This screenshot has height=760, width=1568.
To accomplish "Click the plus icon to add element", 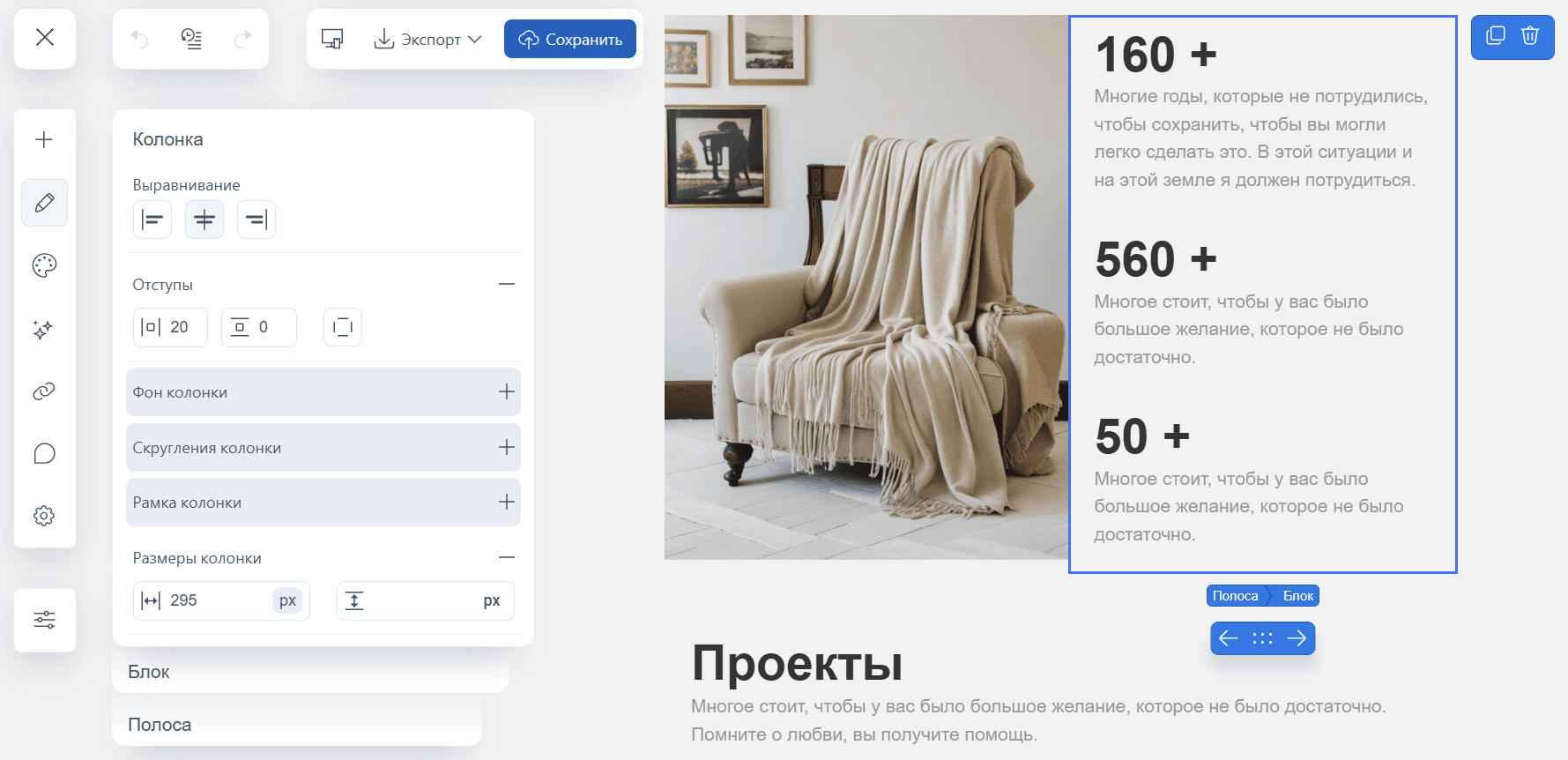I will (x=44, y=139).
